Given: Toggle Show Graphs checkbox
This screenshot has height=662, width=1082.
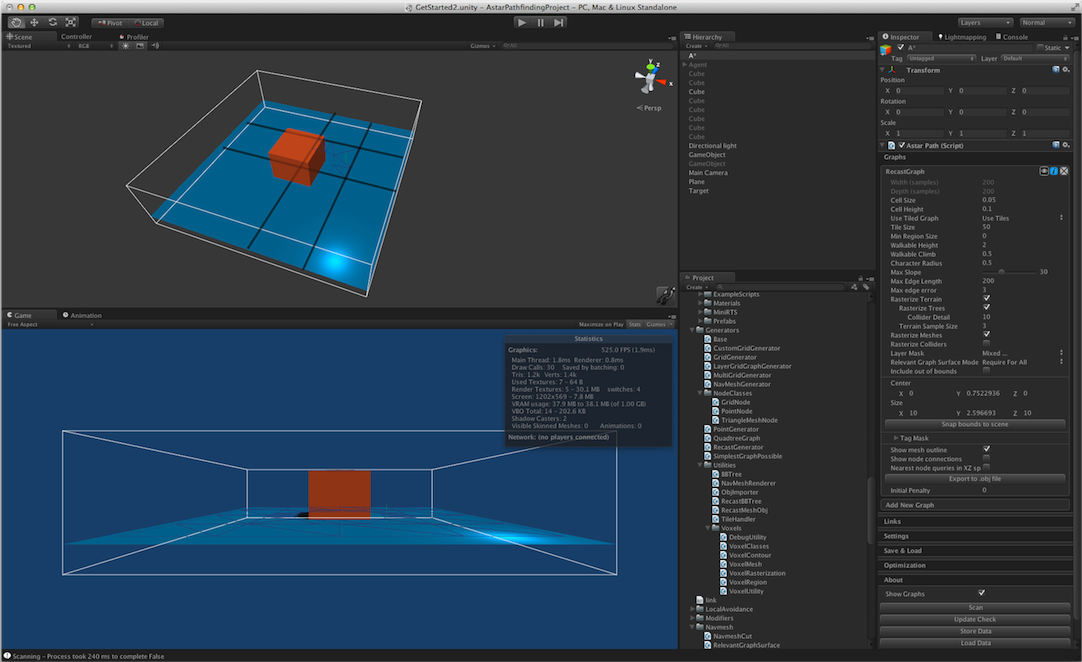Looking at the screenshot, I should tap(982, 593).
